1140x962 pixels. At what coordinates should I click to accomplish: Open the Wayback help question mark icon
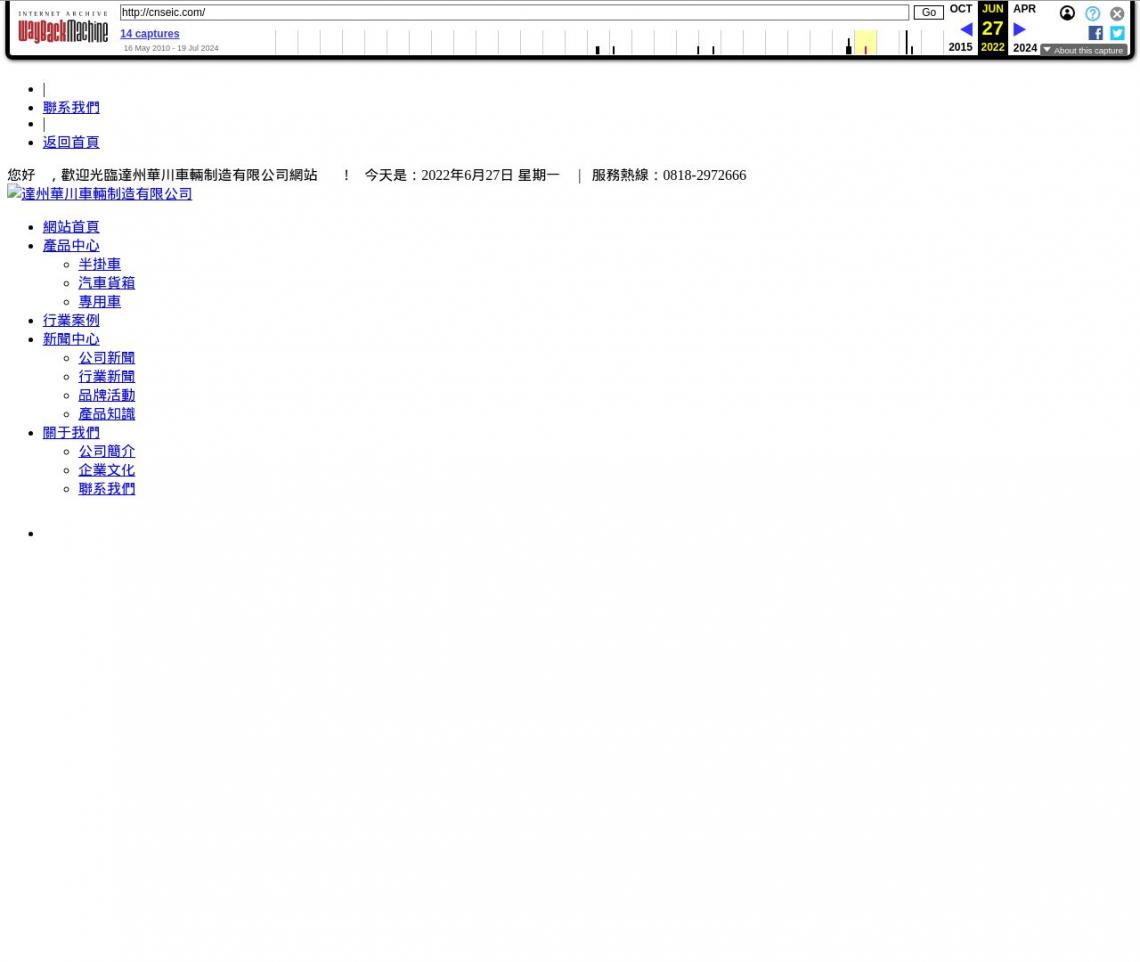pyautogui.click(x=1092, y=13)
